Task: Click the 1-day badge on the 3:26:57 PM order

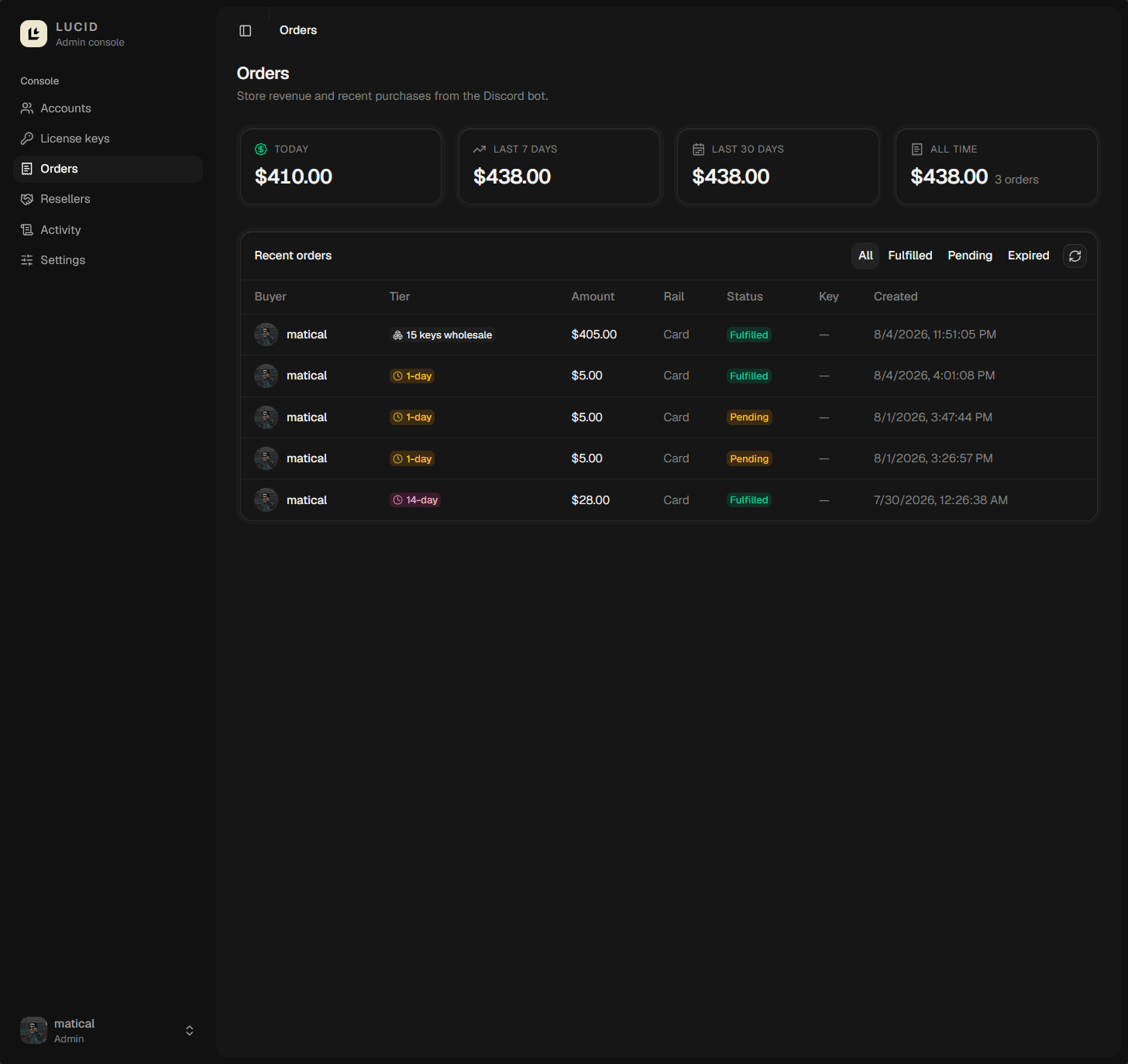Action: (412, 459)
